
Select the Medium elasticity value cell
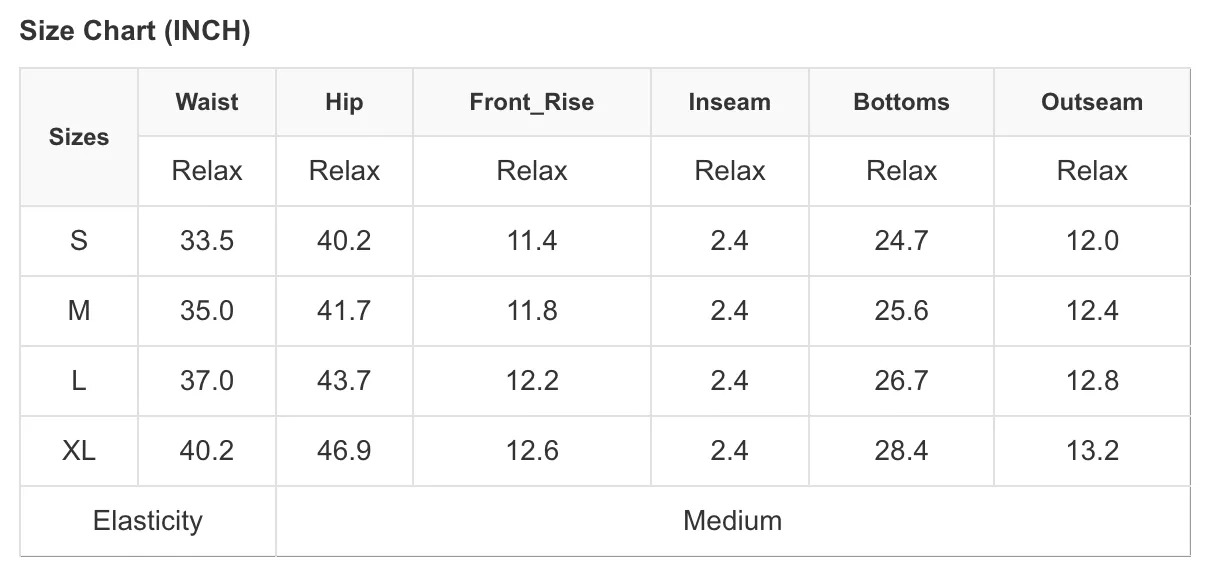click(x=733, y=521)
